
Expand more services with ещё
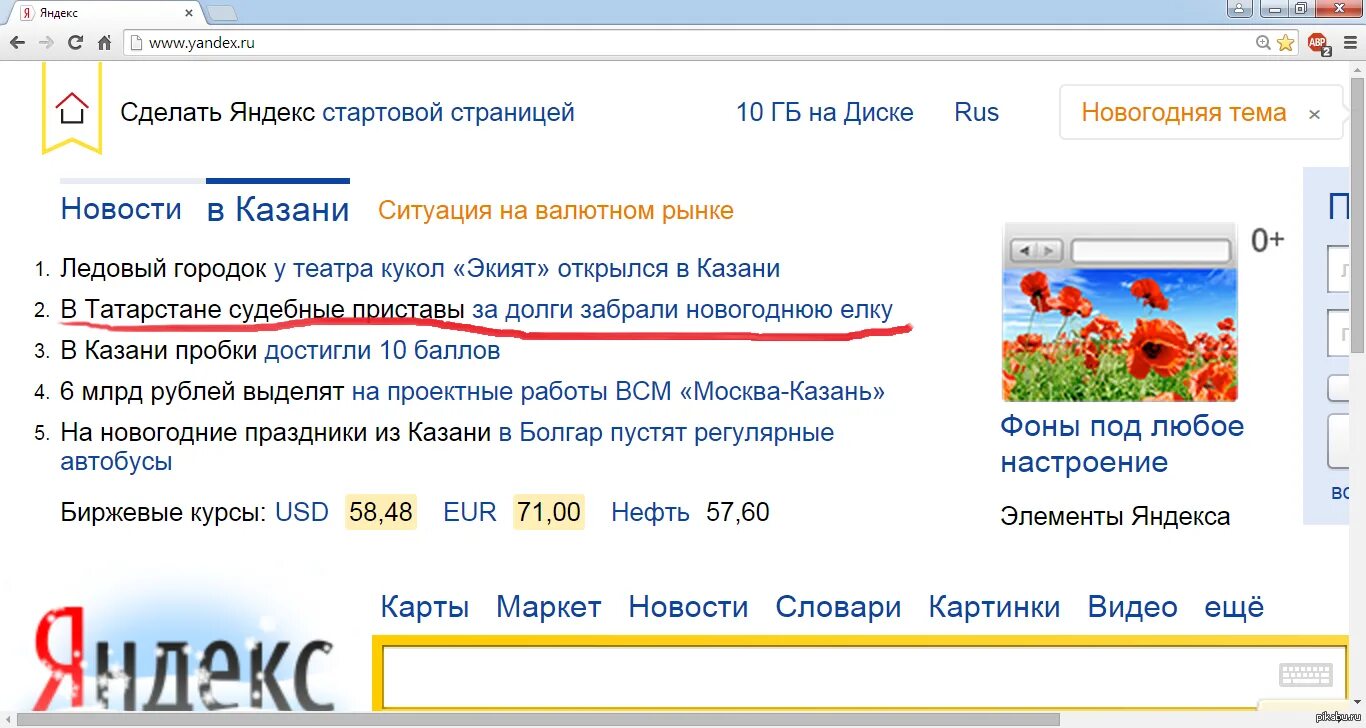(x=1234, y=607)
